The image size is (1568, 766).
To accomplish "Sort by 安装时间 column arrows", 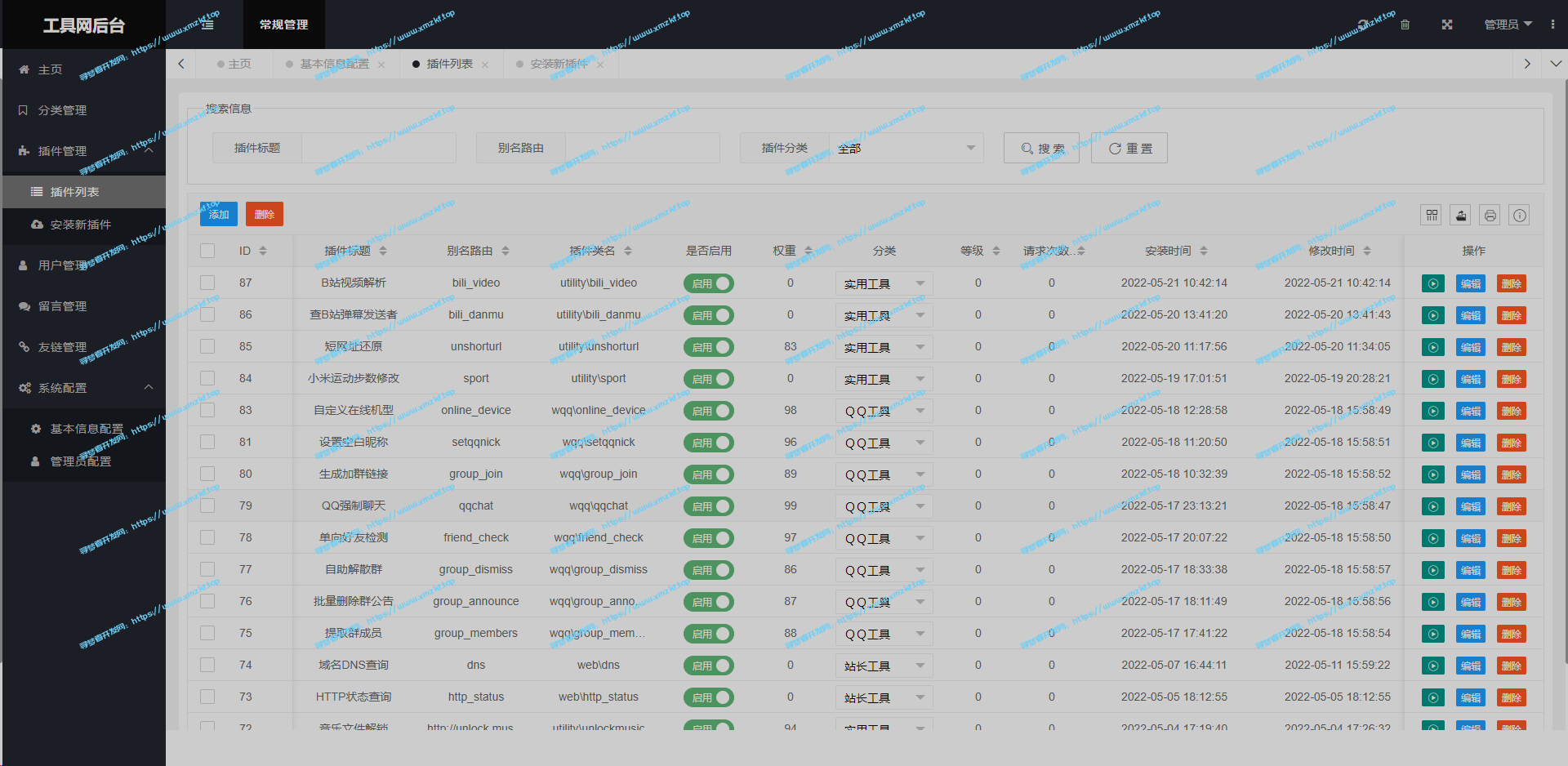I will [1204, 251].
